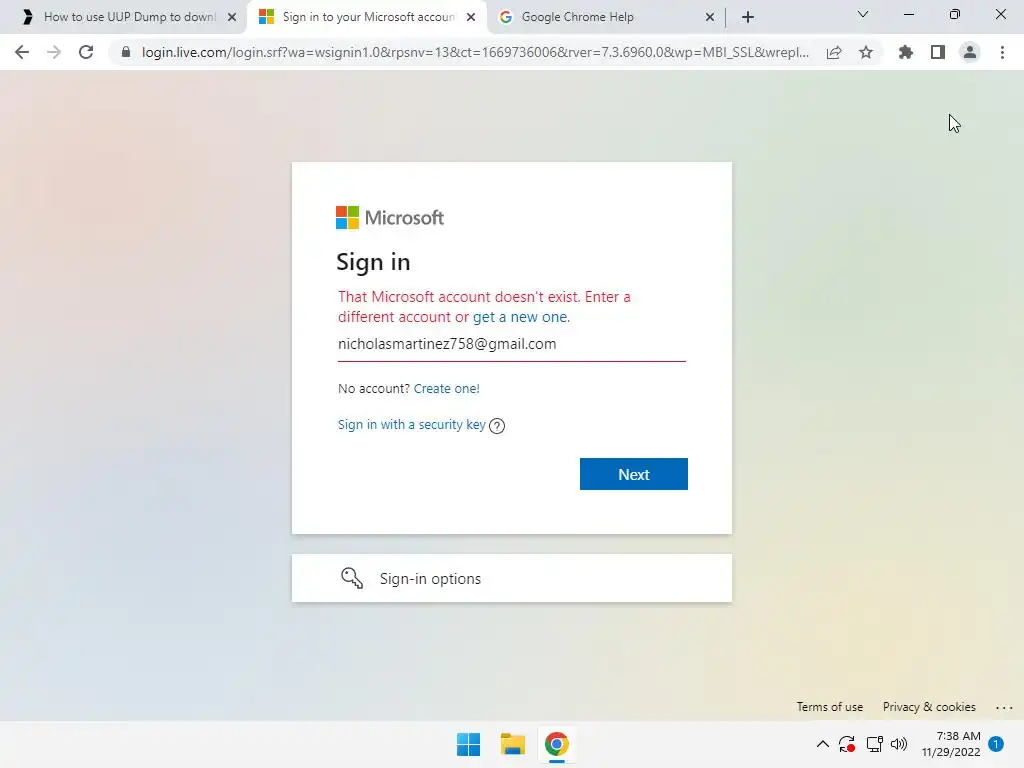Choose 'Sign in with a security key'

[x=411, y=424]
